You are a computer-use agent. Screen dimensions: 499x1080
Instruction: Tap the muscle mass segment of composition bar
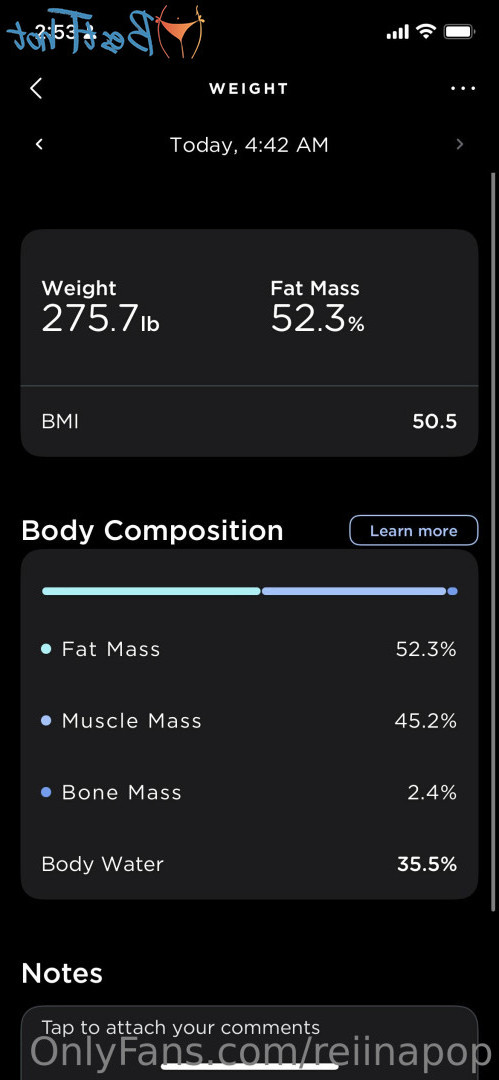tap(354, 591)
